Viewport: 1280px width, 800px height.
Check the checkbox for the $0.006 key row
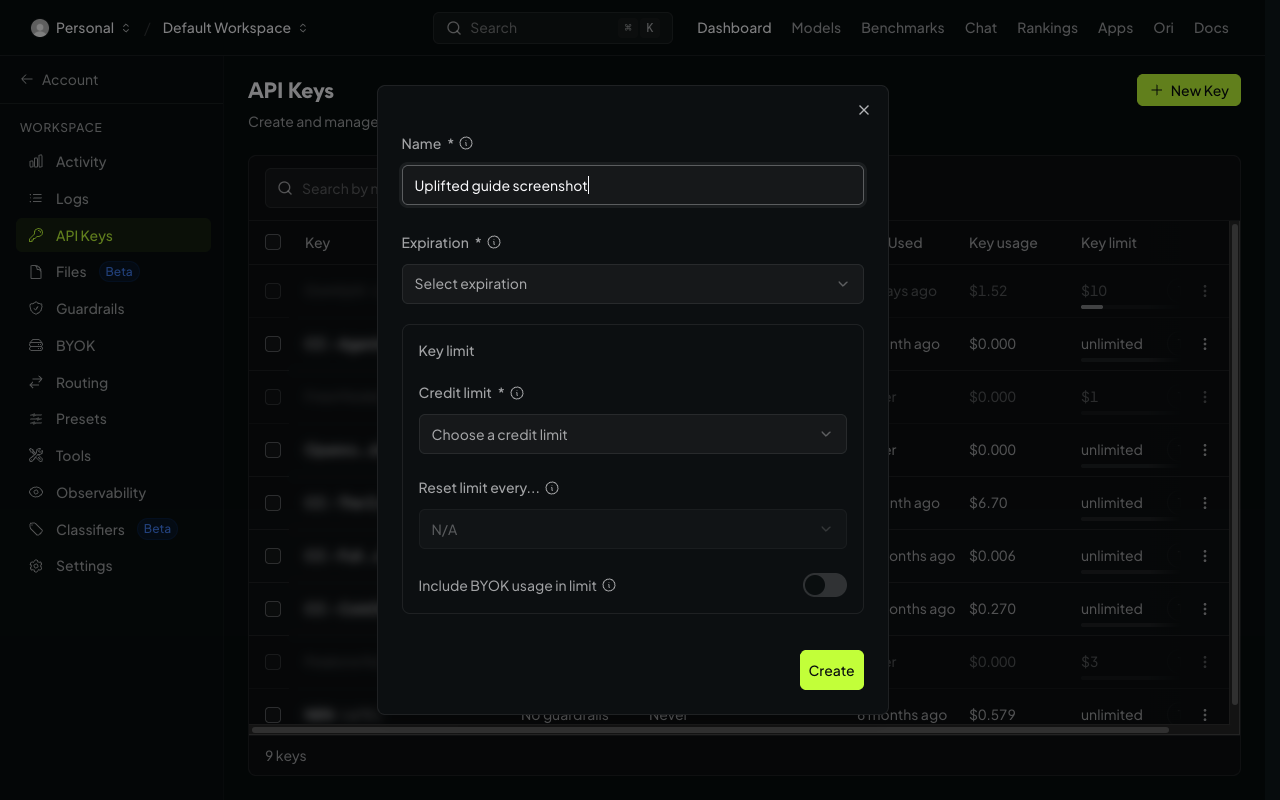273,556
